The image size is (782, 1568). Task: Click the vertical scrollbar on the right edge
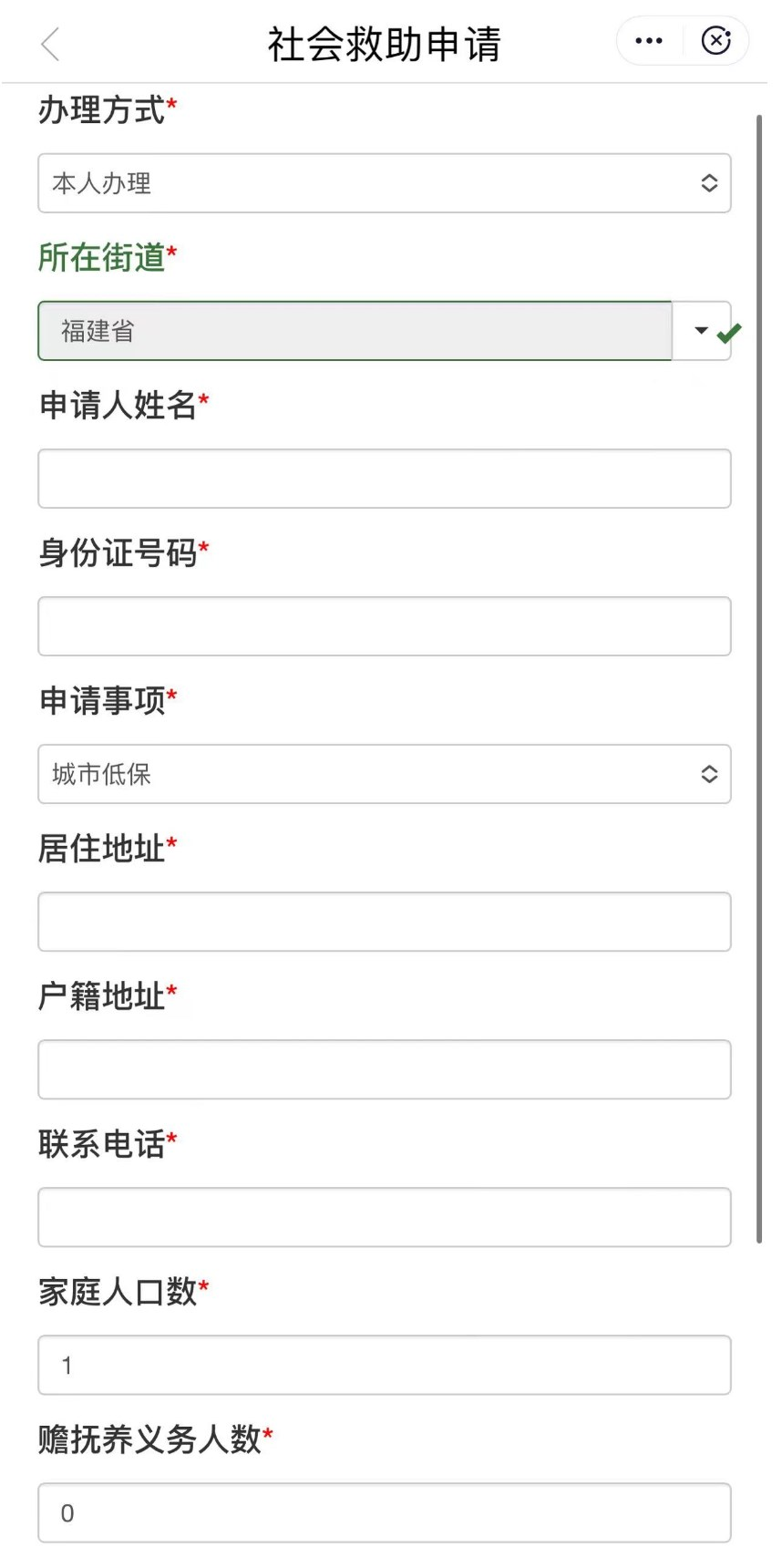759,678
